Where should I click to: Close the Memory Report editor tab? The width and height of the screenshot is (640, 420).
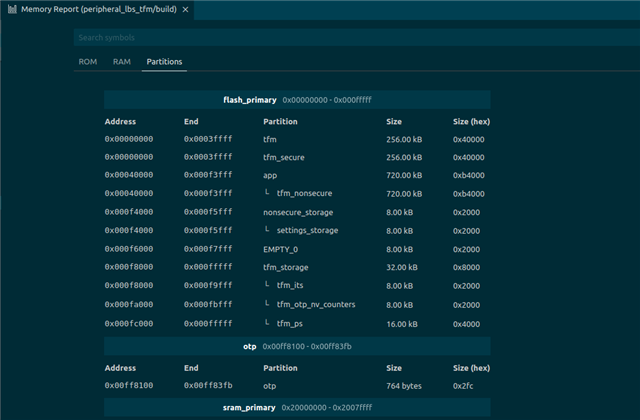point(187,9)
